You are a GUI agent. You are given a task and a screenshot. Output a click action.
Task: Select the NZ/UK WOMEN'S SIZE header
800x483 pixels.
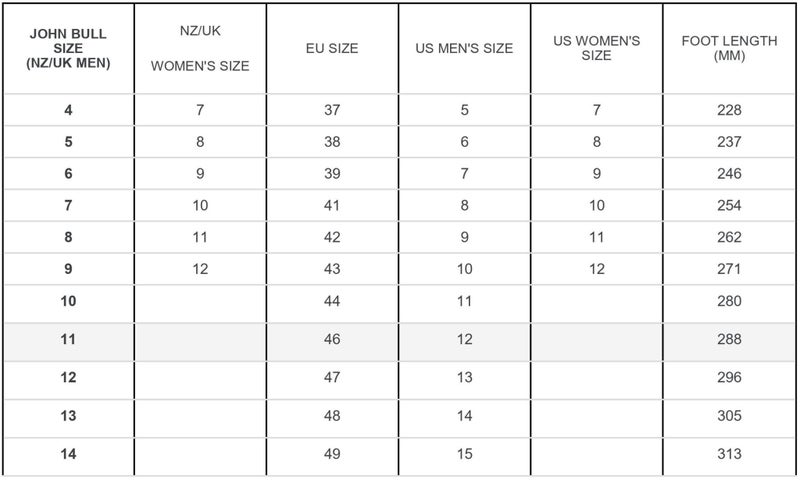[200, 48]
